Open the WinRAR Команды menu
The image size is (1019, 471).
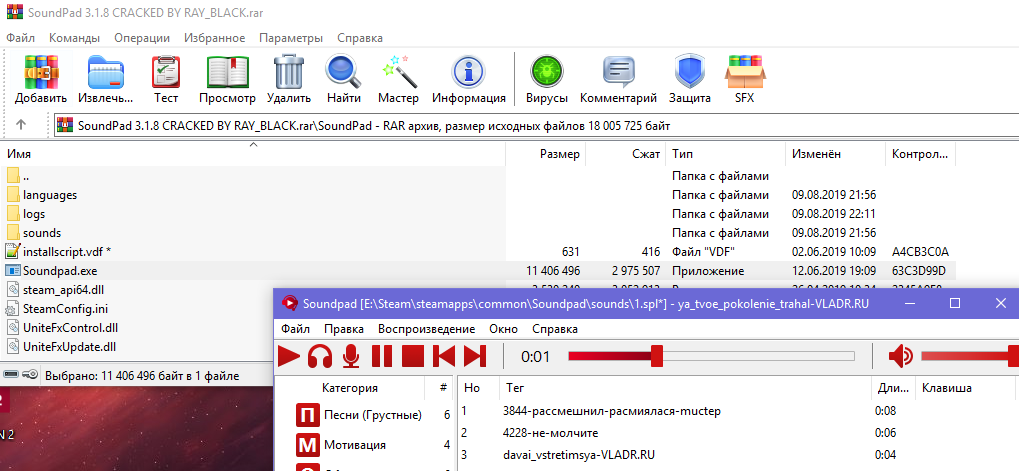(74, 38)
